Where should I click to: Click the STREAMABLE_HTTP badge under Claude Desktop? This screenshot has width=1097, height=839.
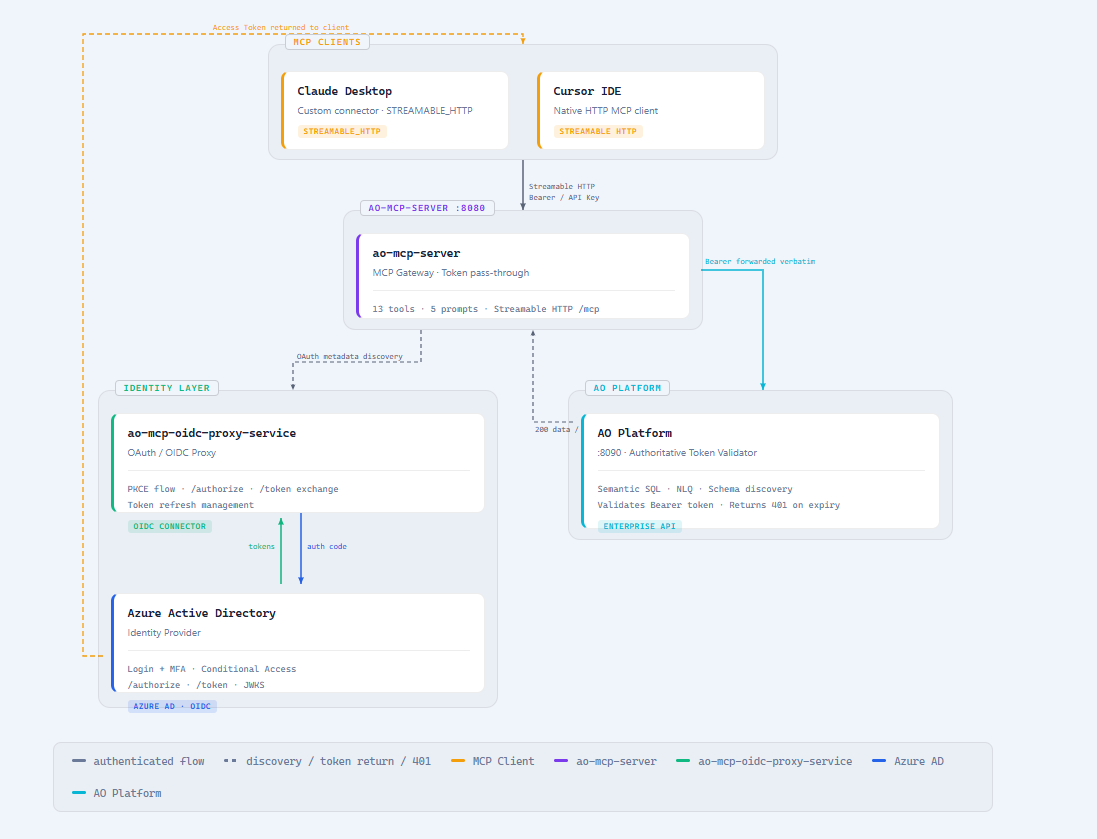click(x=342, y=132)
